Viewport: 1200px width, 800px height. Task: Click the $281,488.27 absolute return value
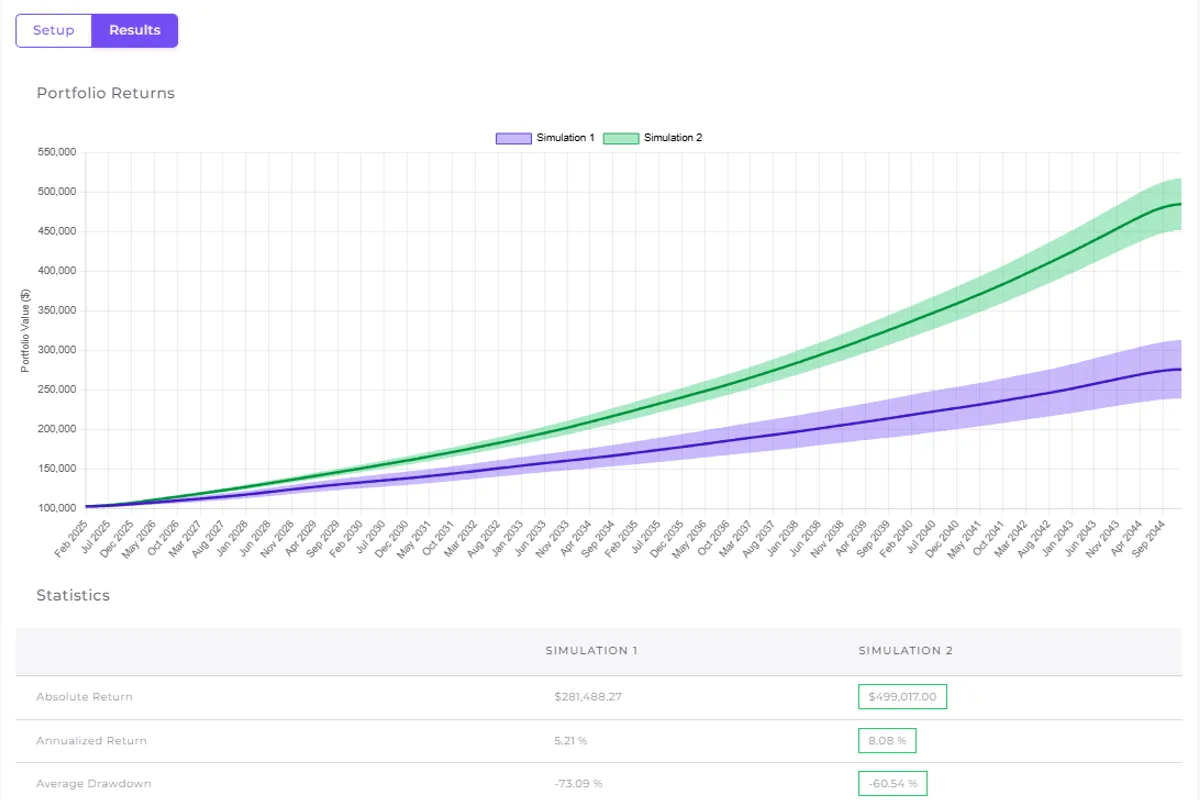tap(588, 697)
